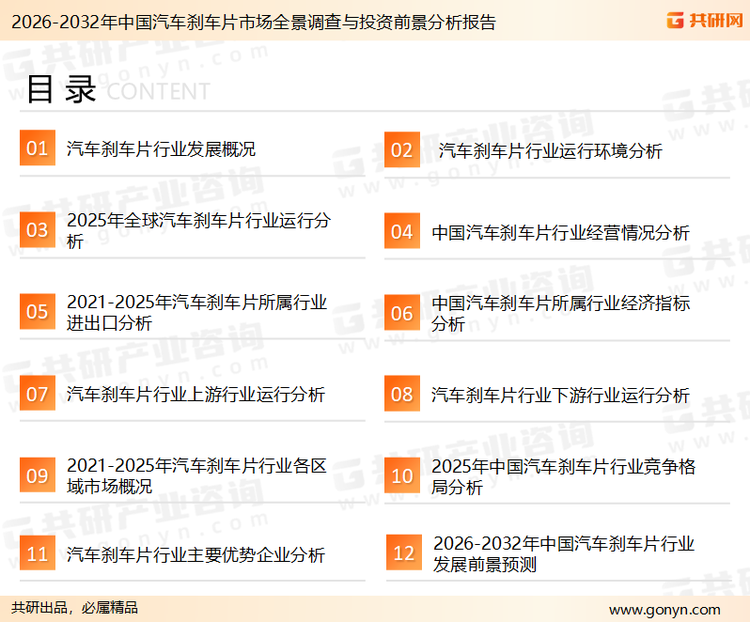Click the orange 10 number badge
This screenshot has height=622, width=750.
pyautogui.click(x=402, y=476)
